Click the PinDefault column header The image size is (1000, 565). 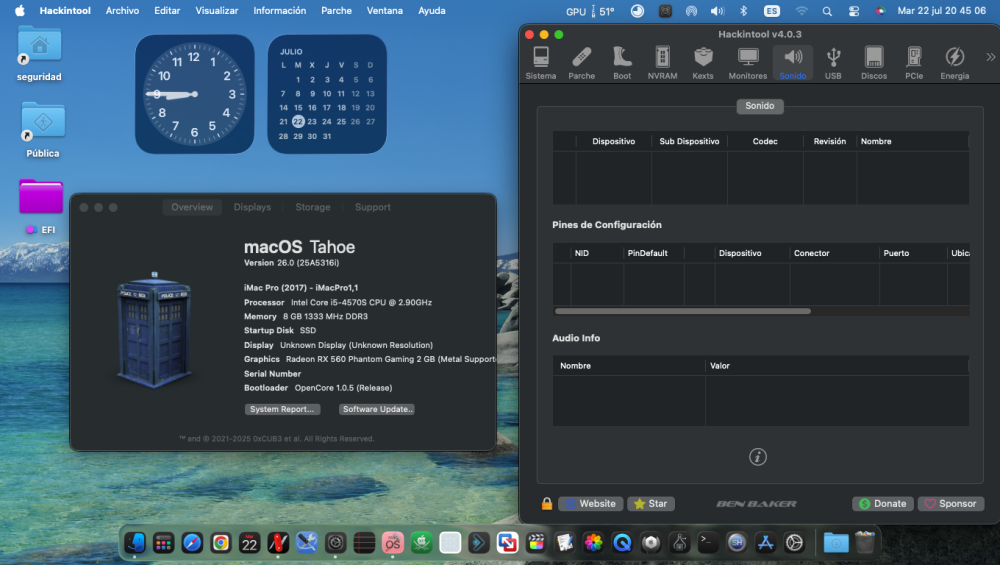click(647, 253)
